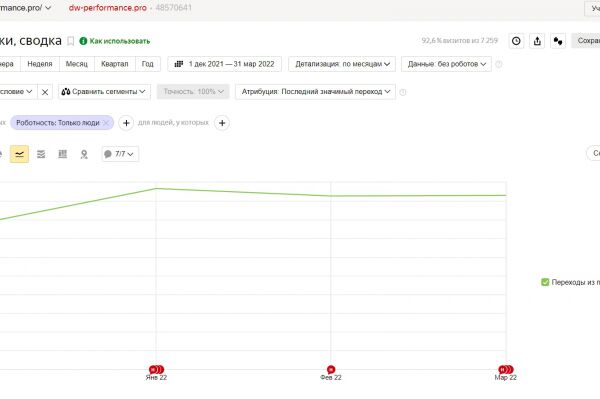600x399 pixels.
Task: Select the stacked area chart icon
Action: 41,154
